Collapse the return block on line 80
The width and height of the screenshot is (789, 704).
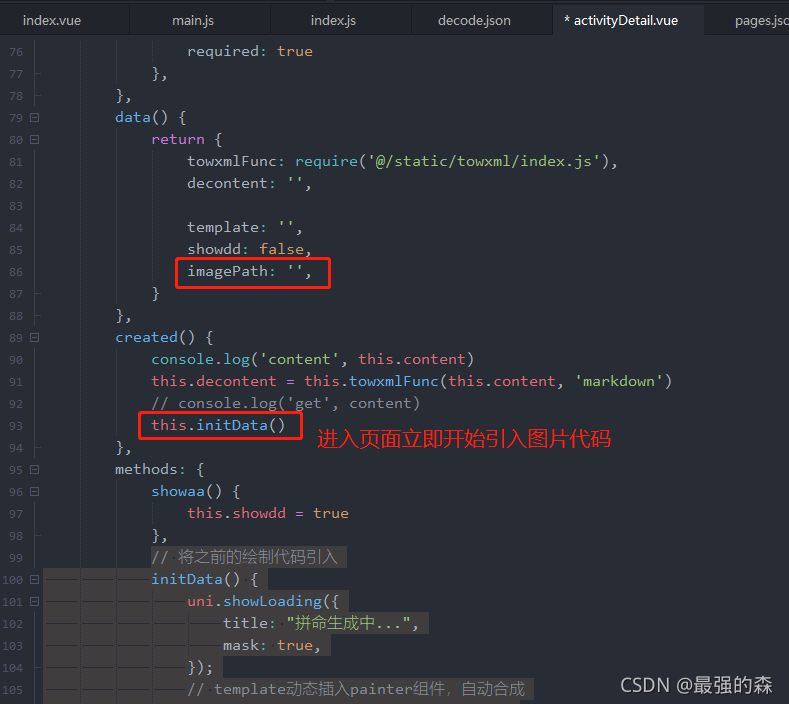click(35, 139)
